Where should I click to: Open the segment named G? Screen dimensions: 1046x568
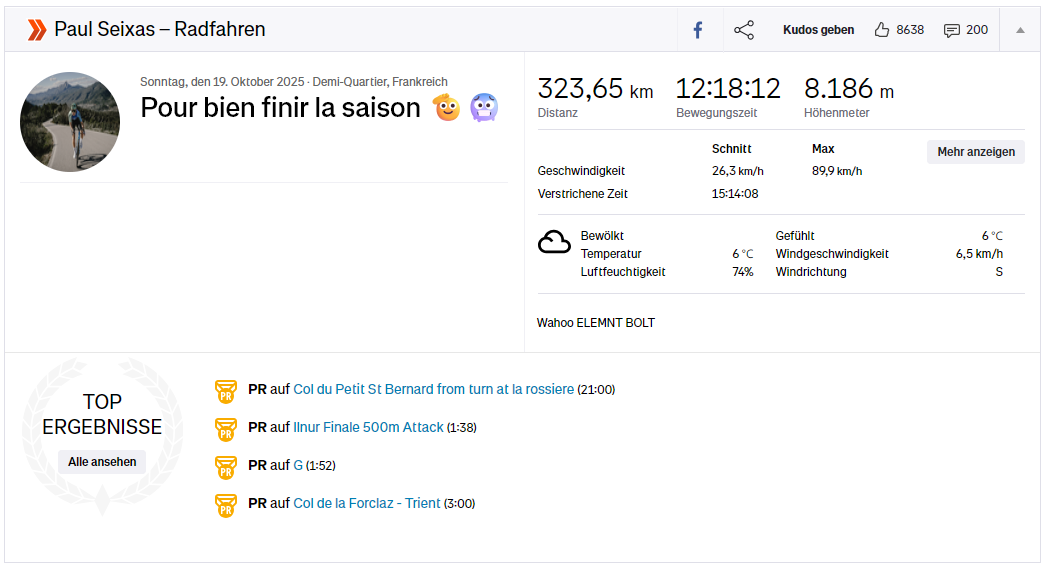pyautogui.click(x=298, y=465)
